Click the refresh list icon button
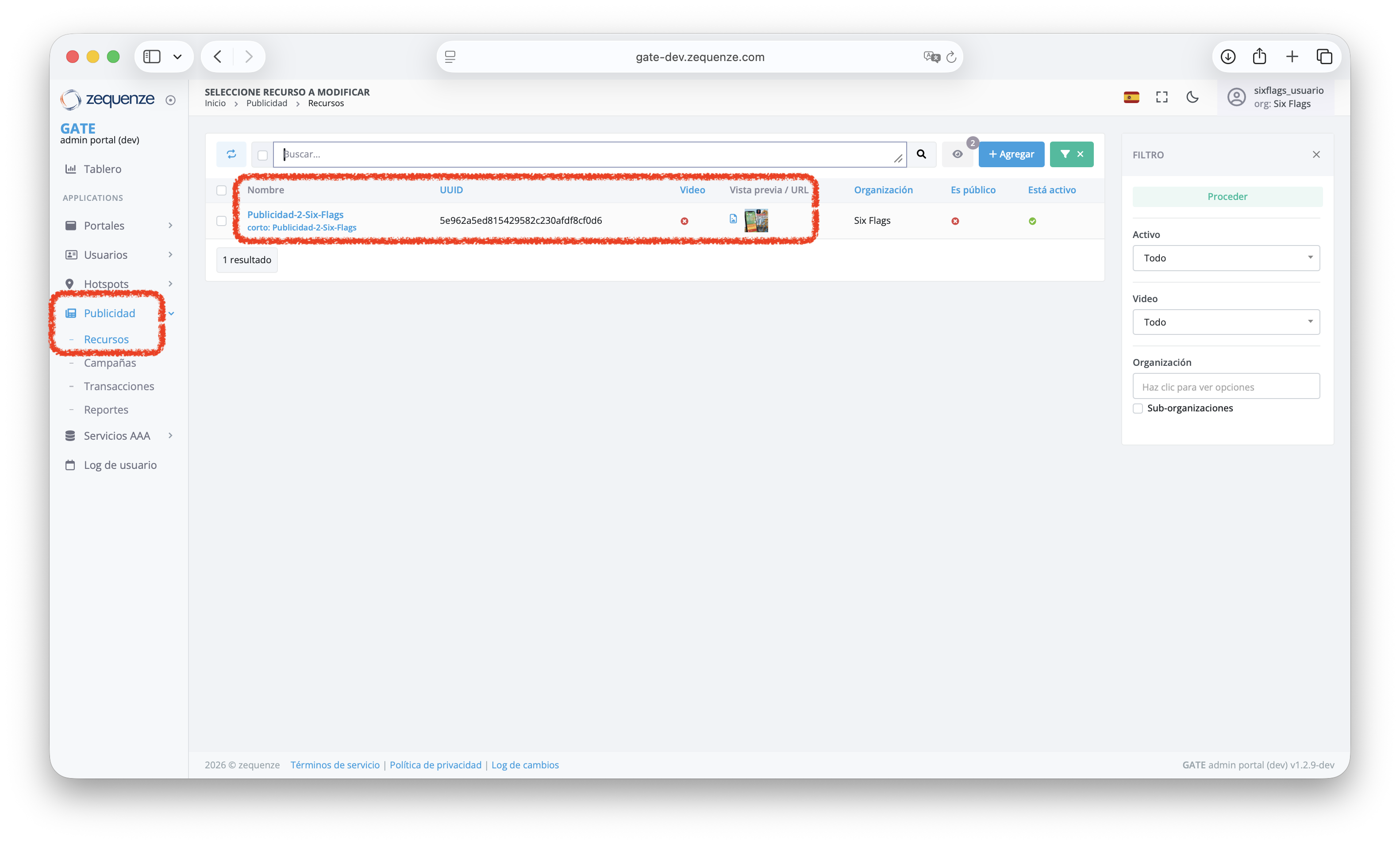Screen dimensions: 1400x844 pyautogui.click(x=231, y=154)
